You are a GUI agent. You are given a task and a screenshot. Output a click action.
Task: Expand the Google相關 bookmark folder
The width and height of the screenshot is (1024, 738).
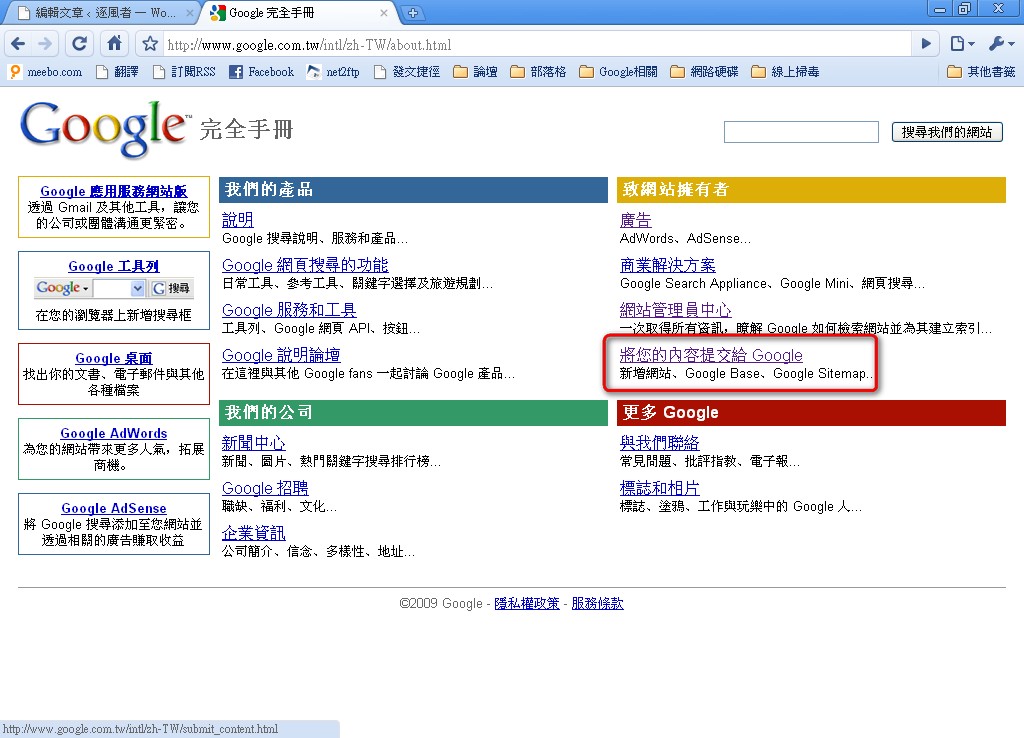618,72
